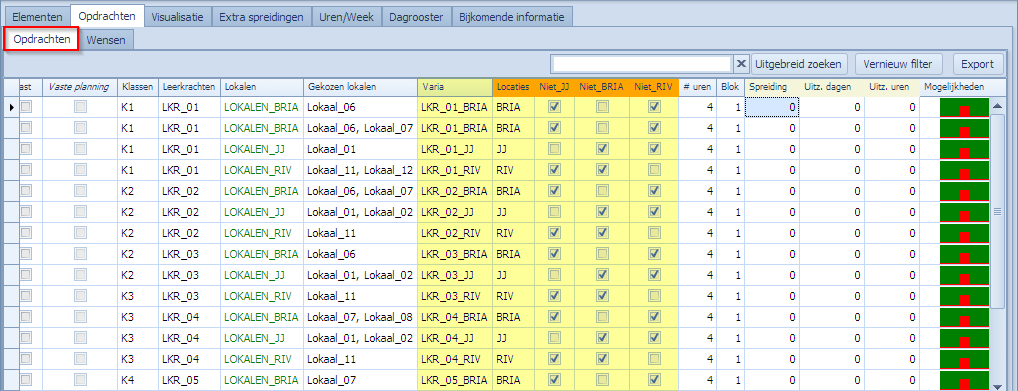The height and width of the screenshot is (391, 1018).
Task: Click the vertical scrollbar thumb of the table
Action: click(x=997, y=211)
